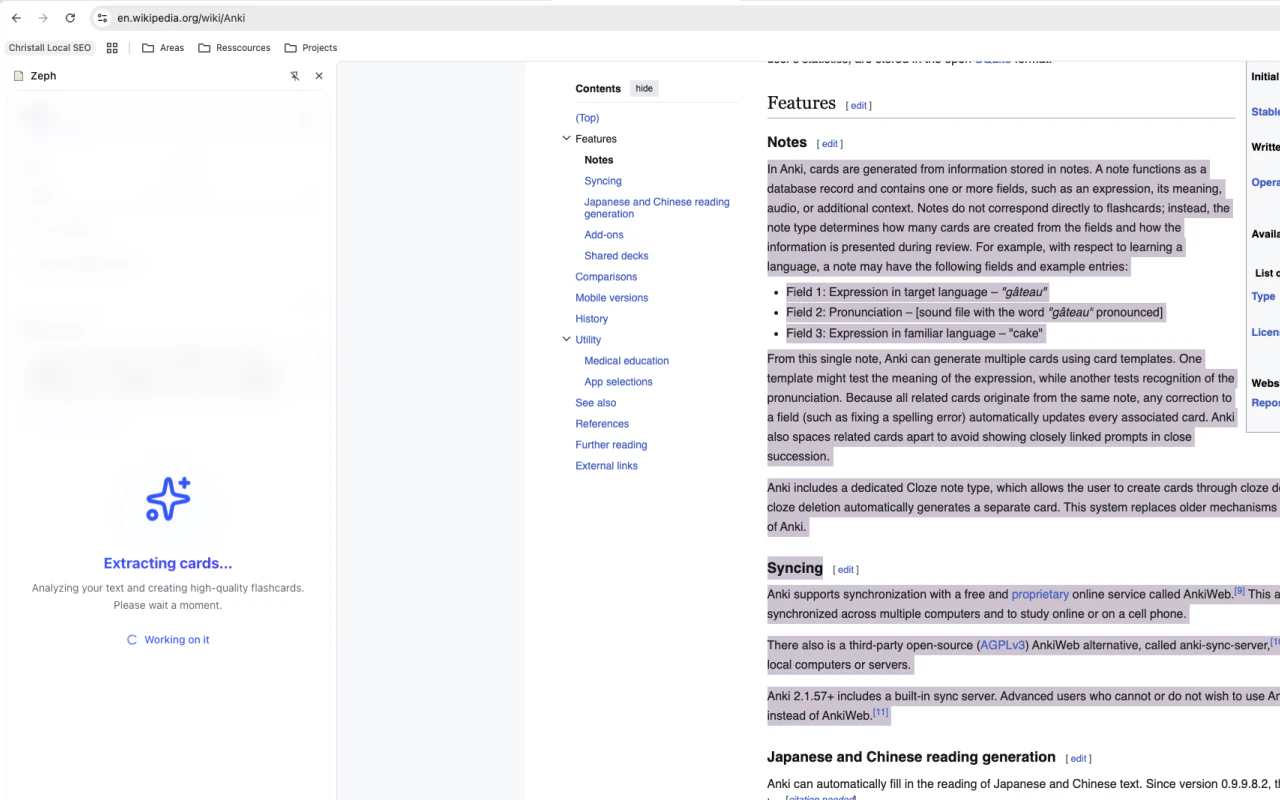Go to Medical education in Contents
This screenshot has height=800, width=1280.
pyautogui.click(x=627, y=361)
